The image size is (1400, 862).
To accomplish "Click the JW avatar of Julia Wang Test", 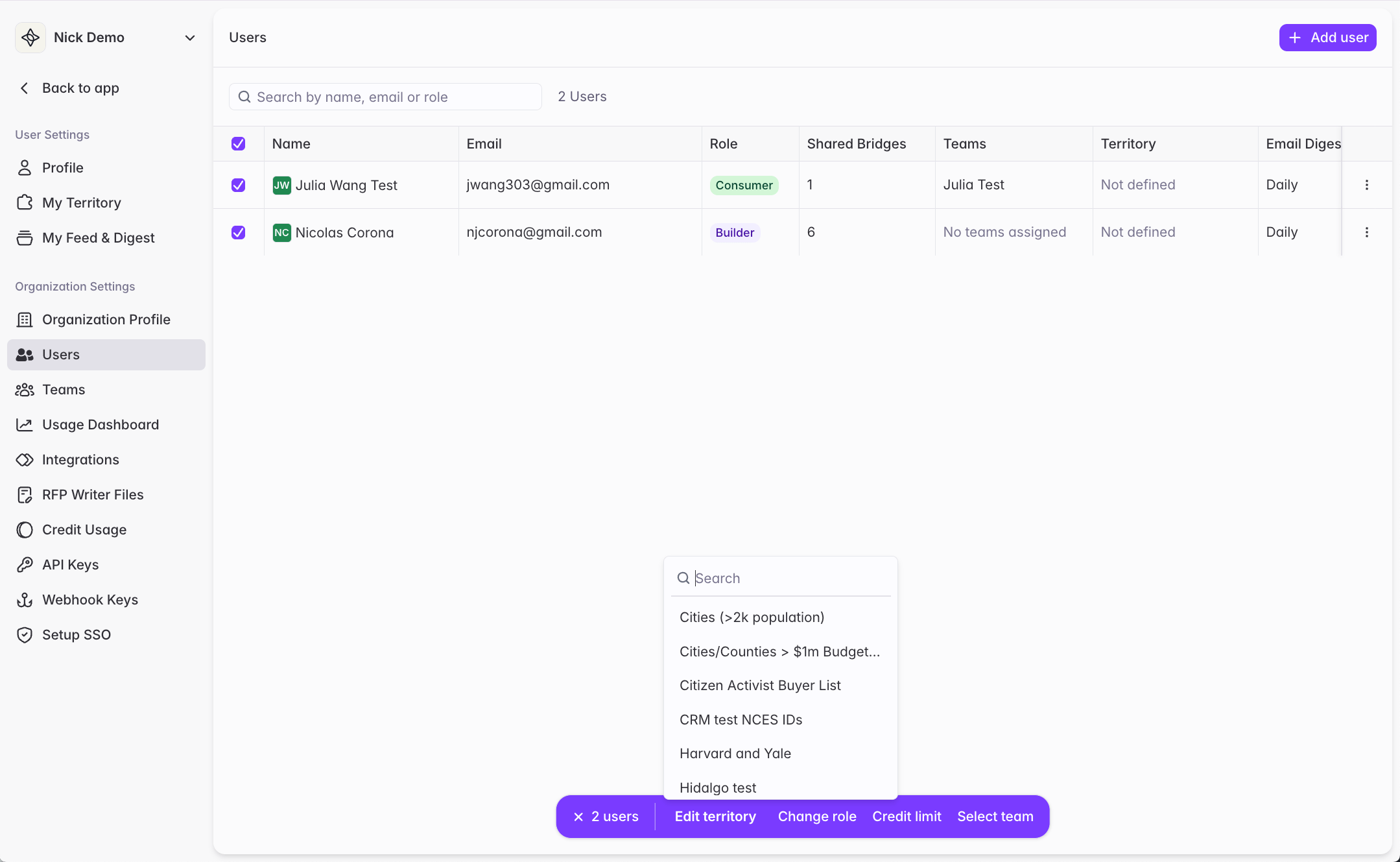I will [282, 185].
